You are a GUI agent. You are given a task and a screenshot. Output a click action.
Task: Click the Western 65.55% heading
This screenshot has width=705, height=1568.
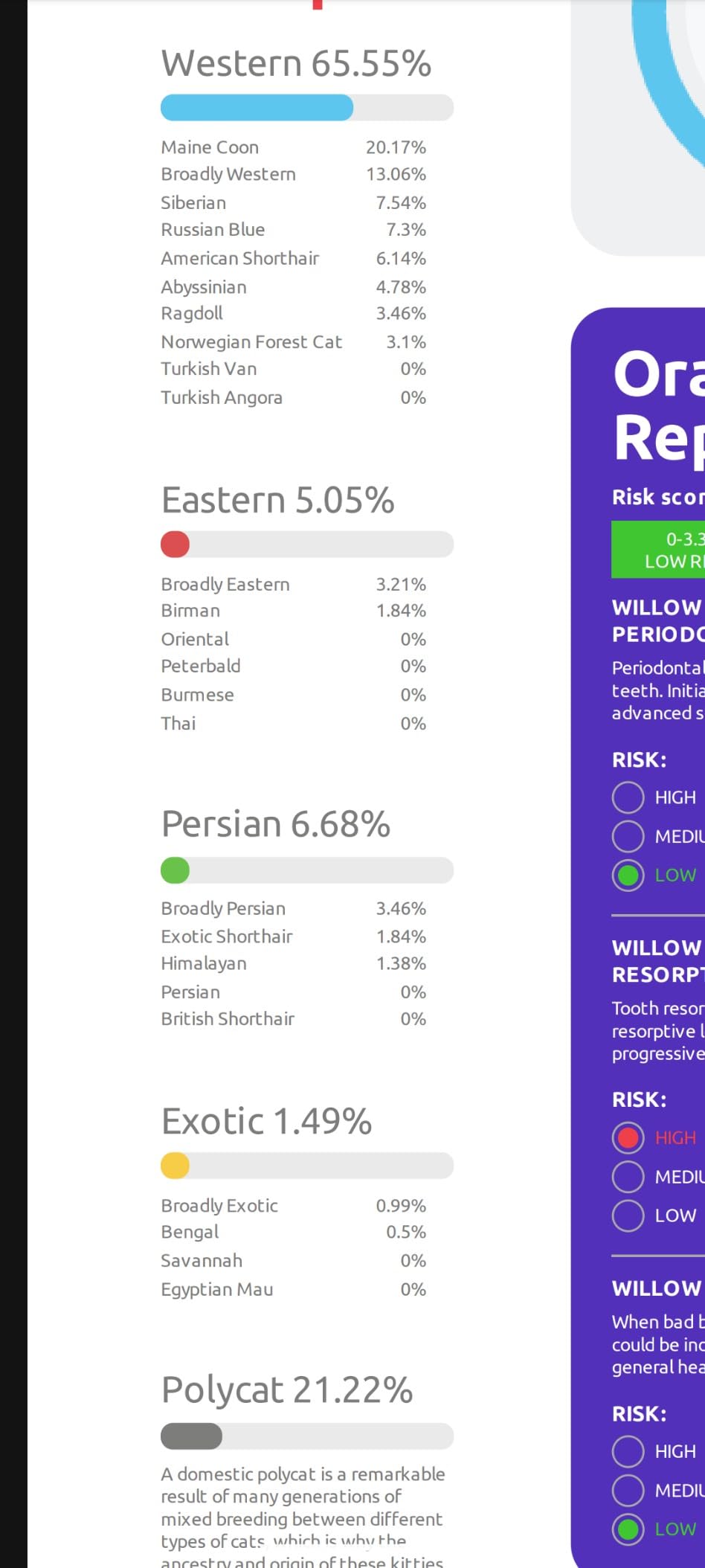pyautogui.click(x=296, y=64)
